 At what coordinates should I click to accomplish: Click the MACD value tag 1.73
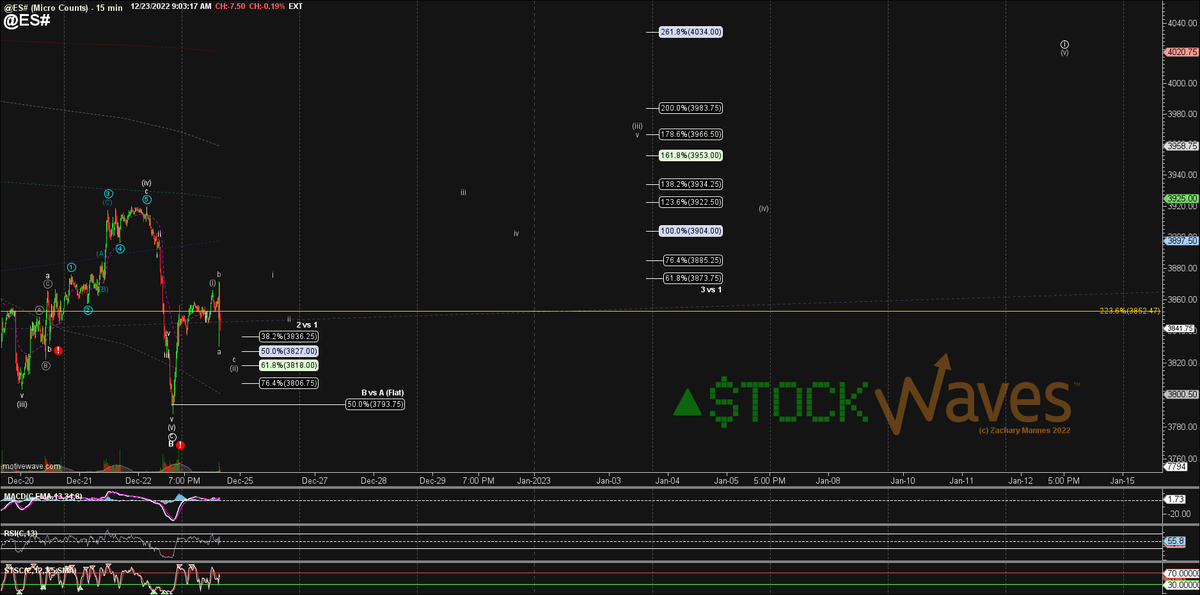pos(1176,497)
